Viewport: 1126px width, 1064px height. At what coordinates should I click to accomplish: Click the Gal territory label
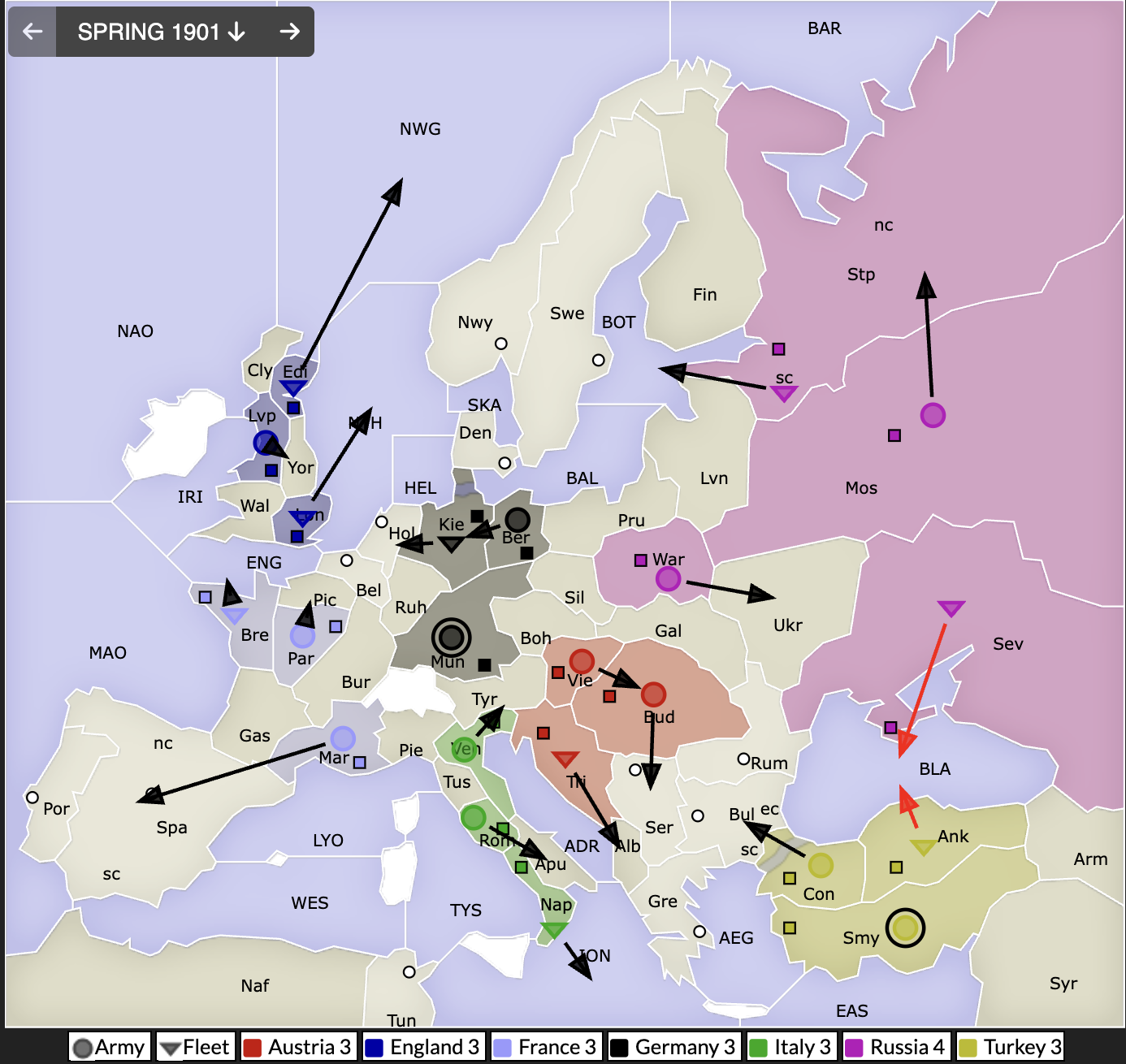coord(668,631)
